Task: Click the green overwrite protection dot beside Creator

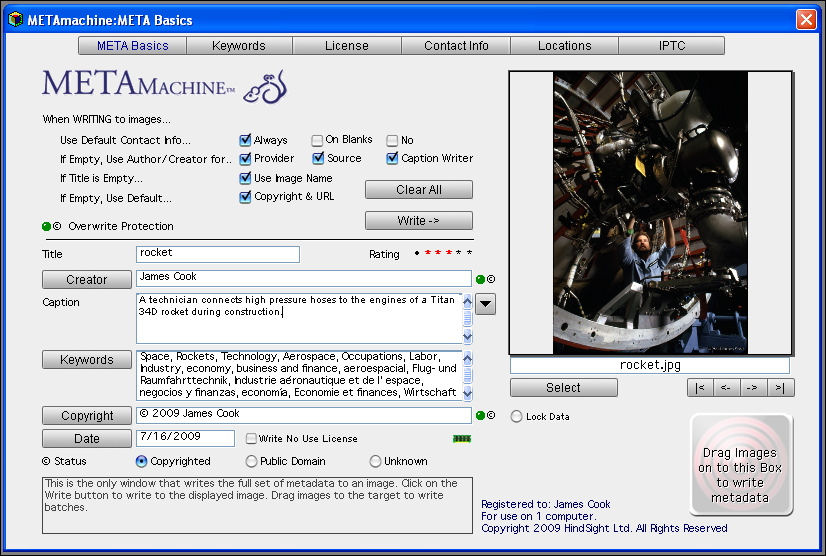Action: coord(481,279)
